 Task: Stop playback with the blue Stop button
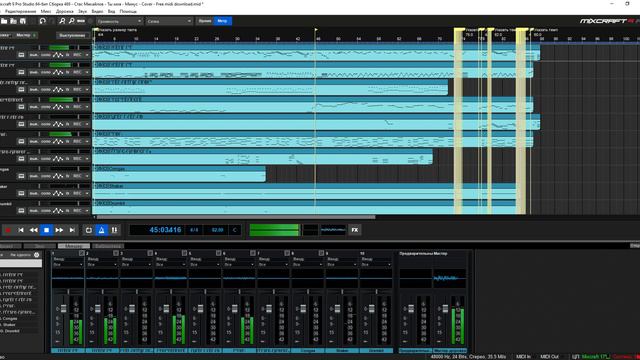click(x=47, y=230)
